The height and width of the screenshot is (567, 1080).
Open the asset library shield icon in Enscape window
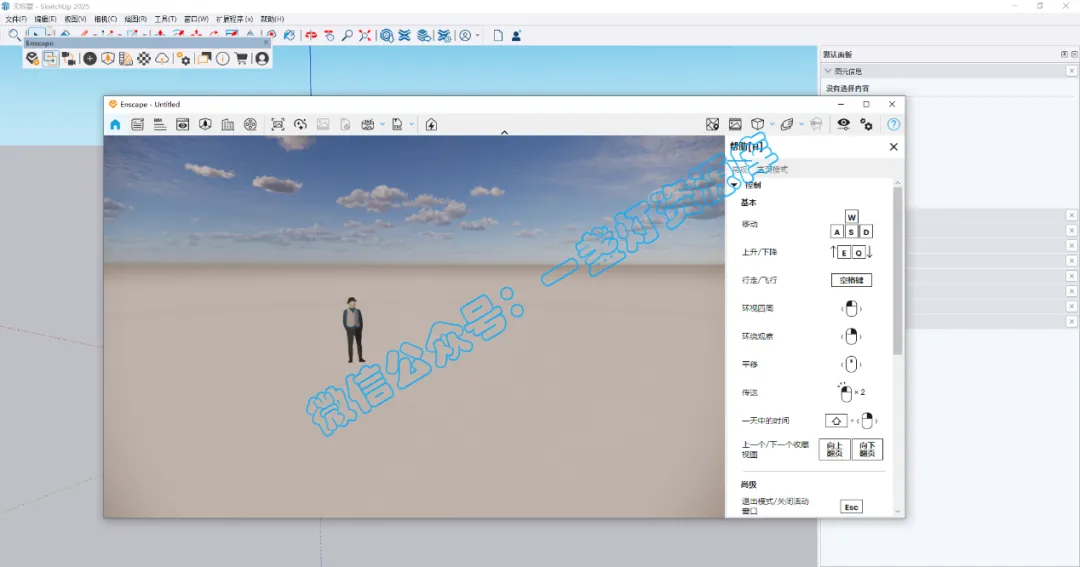point(205,125)
